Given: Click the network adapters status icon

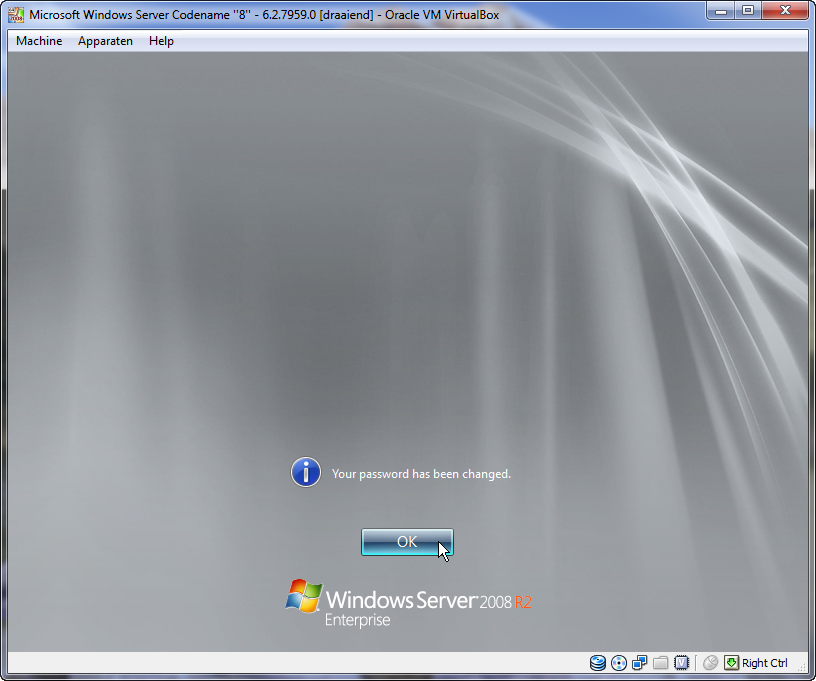Looking at the screenshot, I should [x=640, y=663].
